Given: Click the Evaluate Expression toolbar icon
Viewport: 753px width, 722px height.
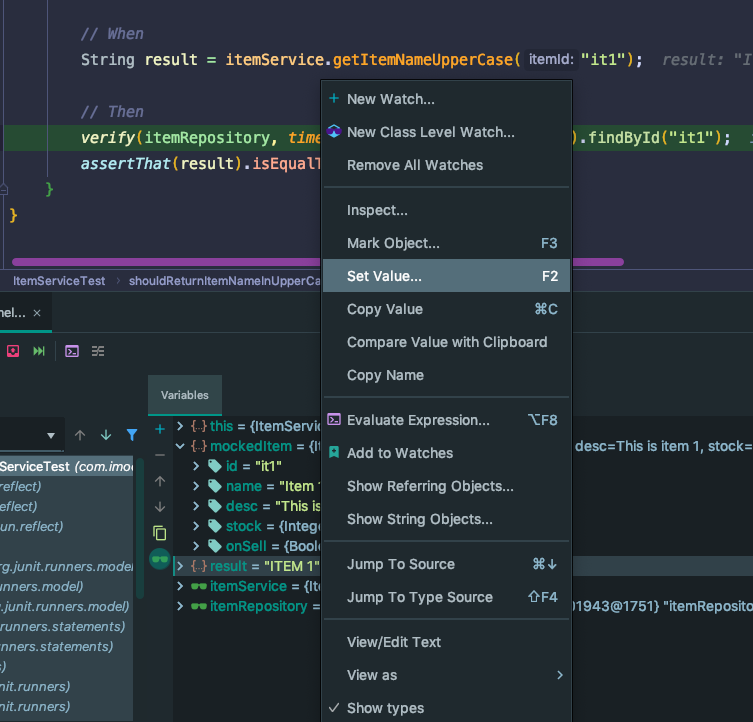Looking at the screenshot, I should [x=72, y=351].
